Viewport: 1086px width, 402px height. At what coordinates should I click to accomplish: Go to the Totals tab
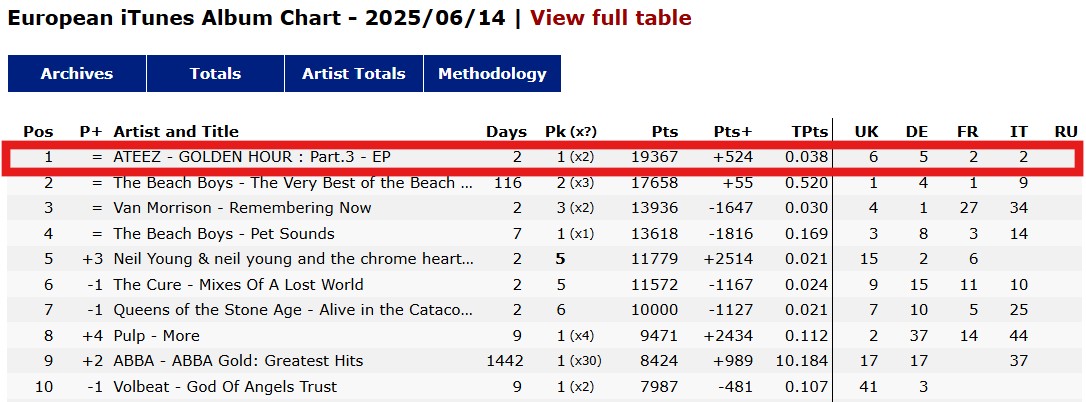(215, 73)
